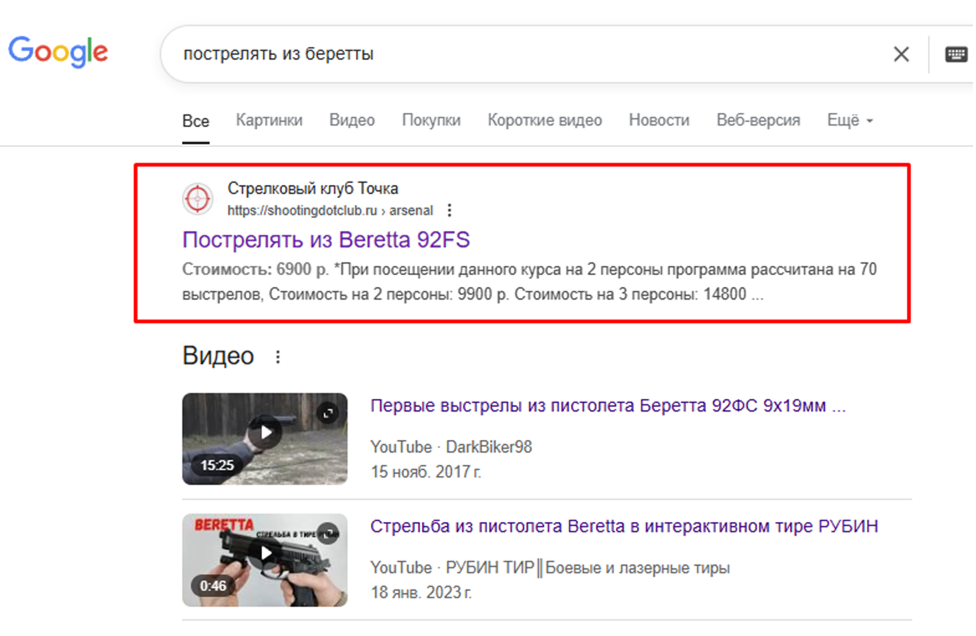Open the three-dot menu next to 'Видео' heading

click(278, 357)
